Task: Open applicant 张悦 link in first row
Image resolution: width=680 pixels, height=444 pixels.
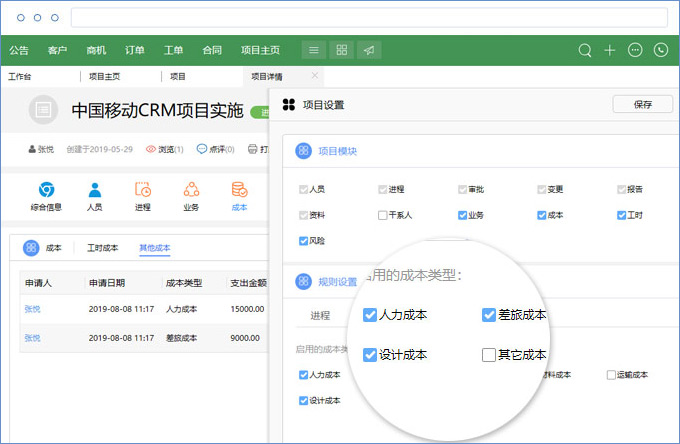Action: [32, 309]
